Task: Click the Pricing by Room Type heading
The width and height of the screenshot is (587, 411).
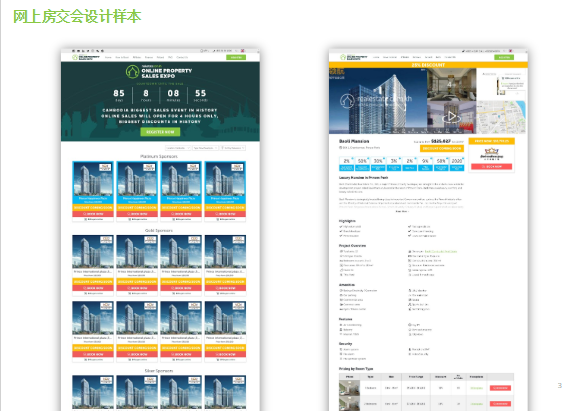Action: tap(356, 369)
